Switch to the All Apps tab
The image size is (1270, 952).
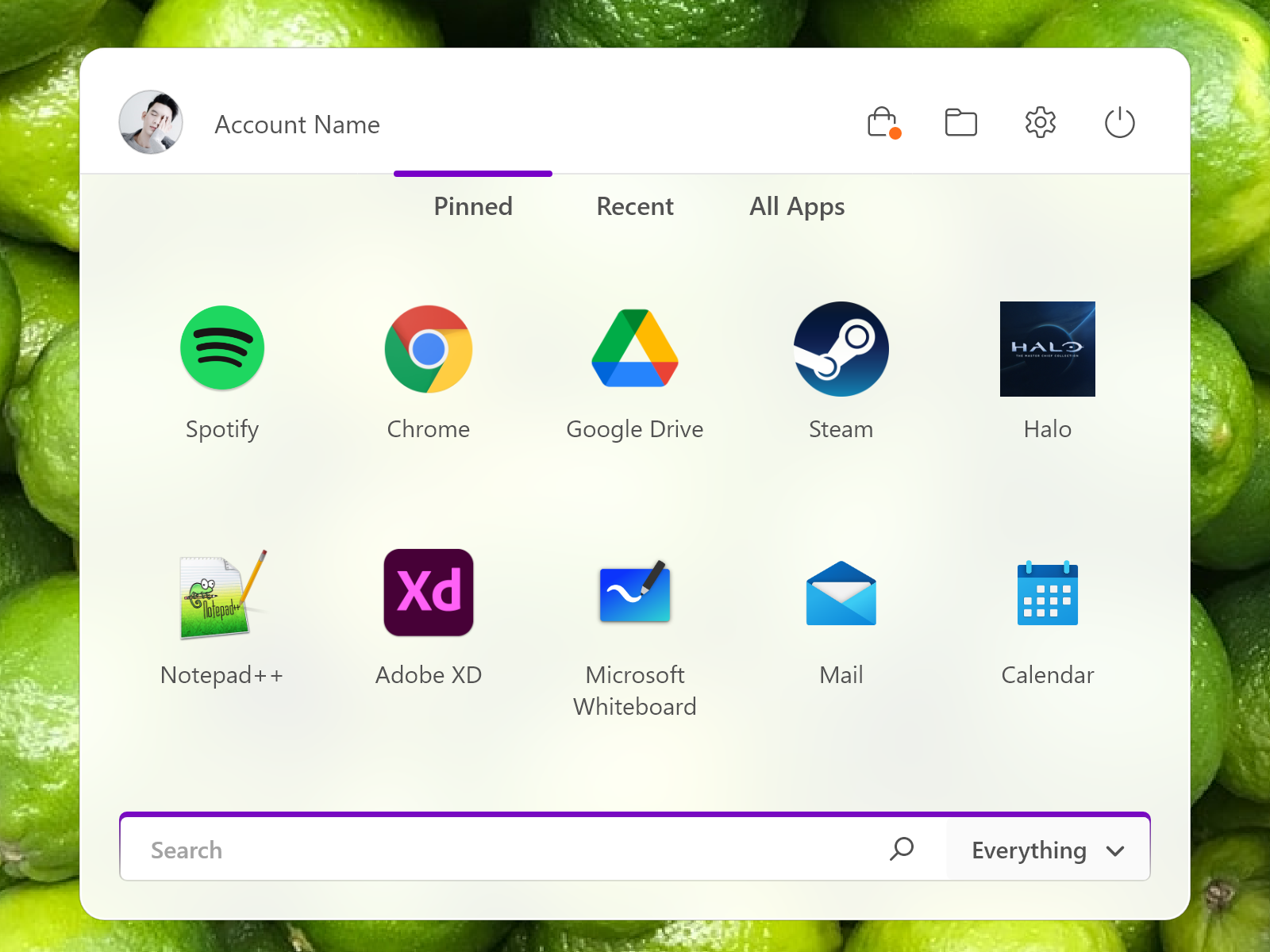click(797, 207)
